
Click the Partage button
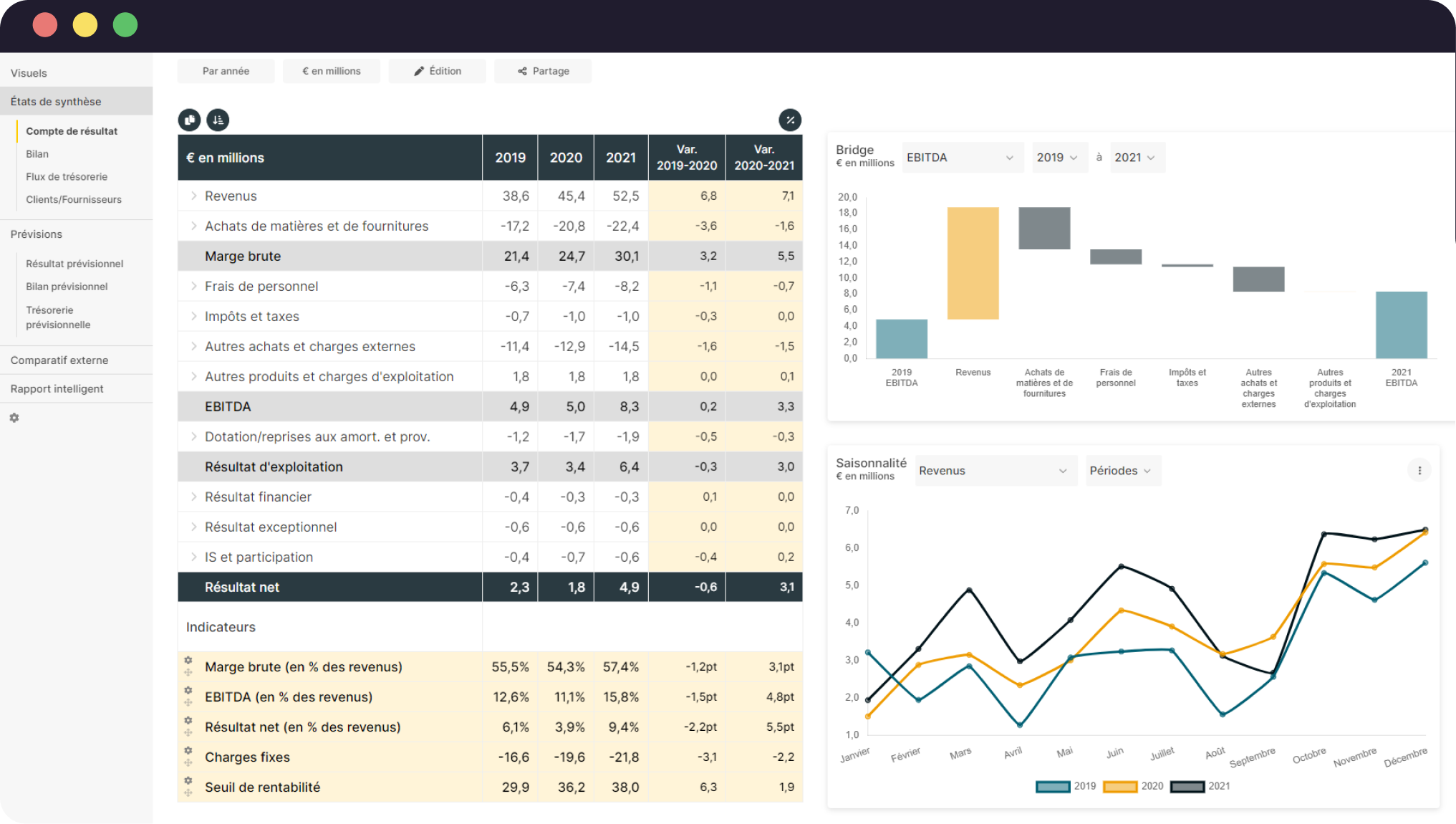click(543, 71)
